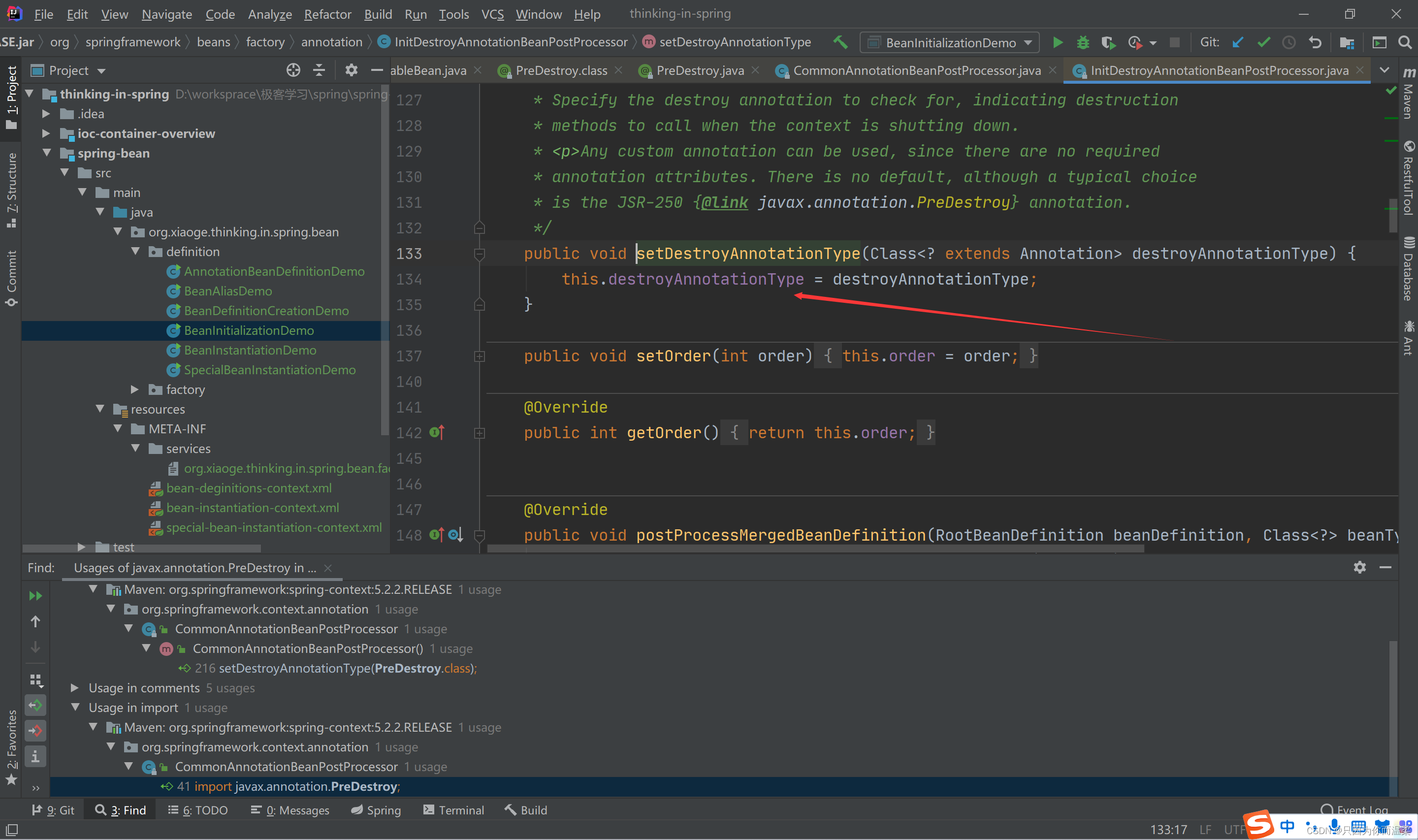Open Project Structure icon in toolbar
1418x840 pixels.
click(1347, 42)
